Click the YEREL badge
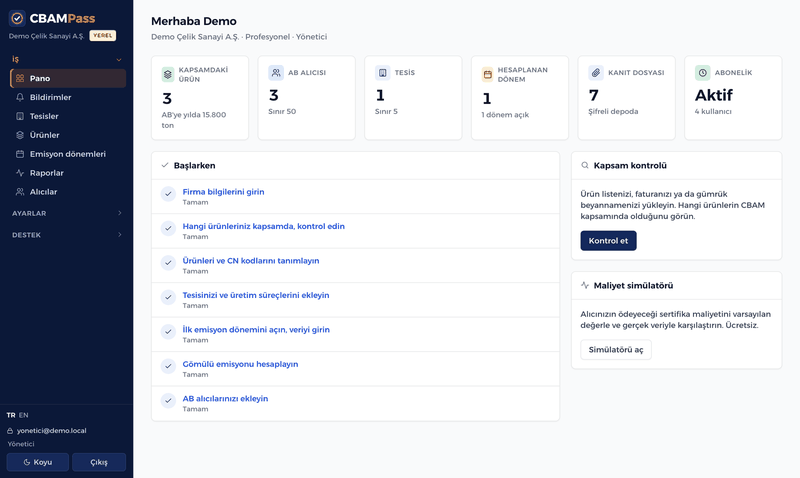This screenshot has width=800, height=478. (x=103, y=36)
